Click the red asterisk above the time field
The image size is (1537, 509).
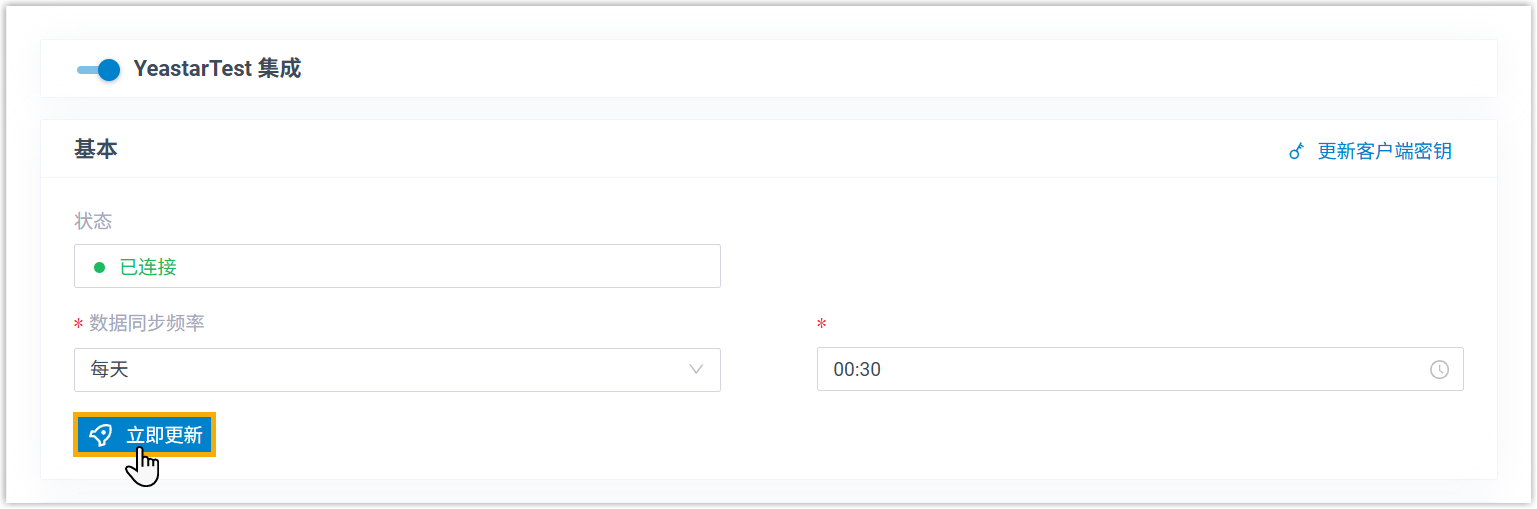(x=822, y=324)
